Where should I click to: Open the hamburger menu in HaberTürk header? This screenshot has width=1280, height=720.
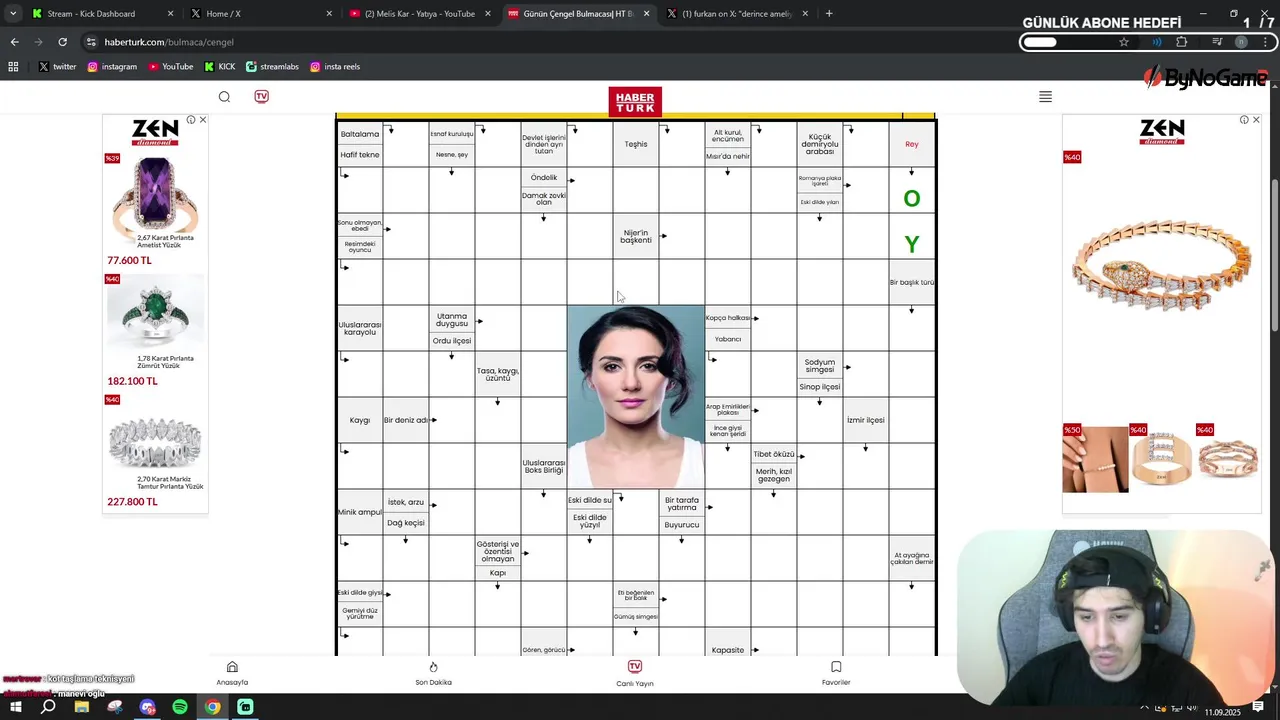coord(1045,97)
